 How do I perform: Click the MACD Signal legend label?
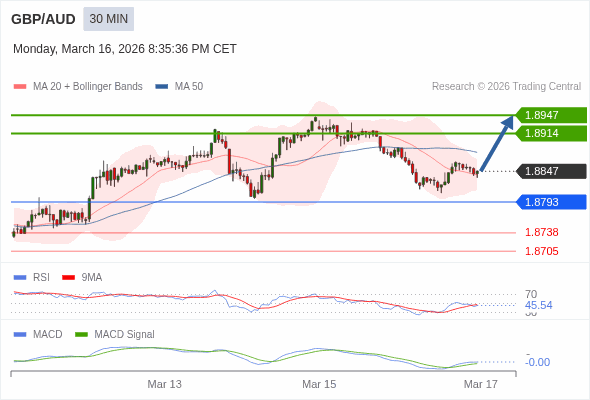125,335
